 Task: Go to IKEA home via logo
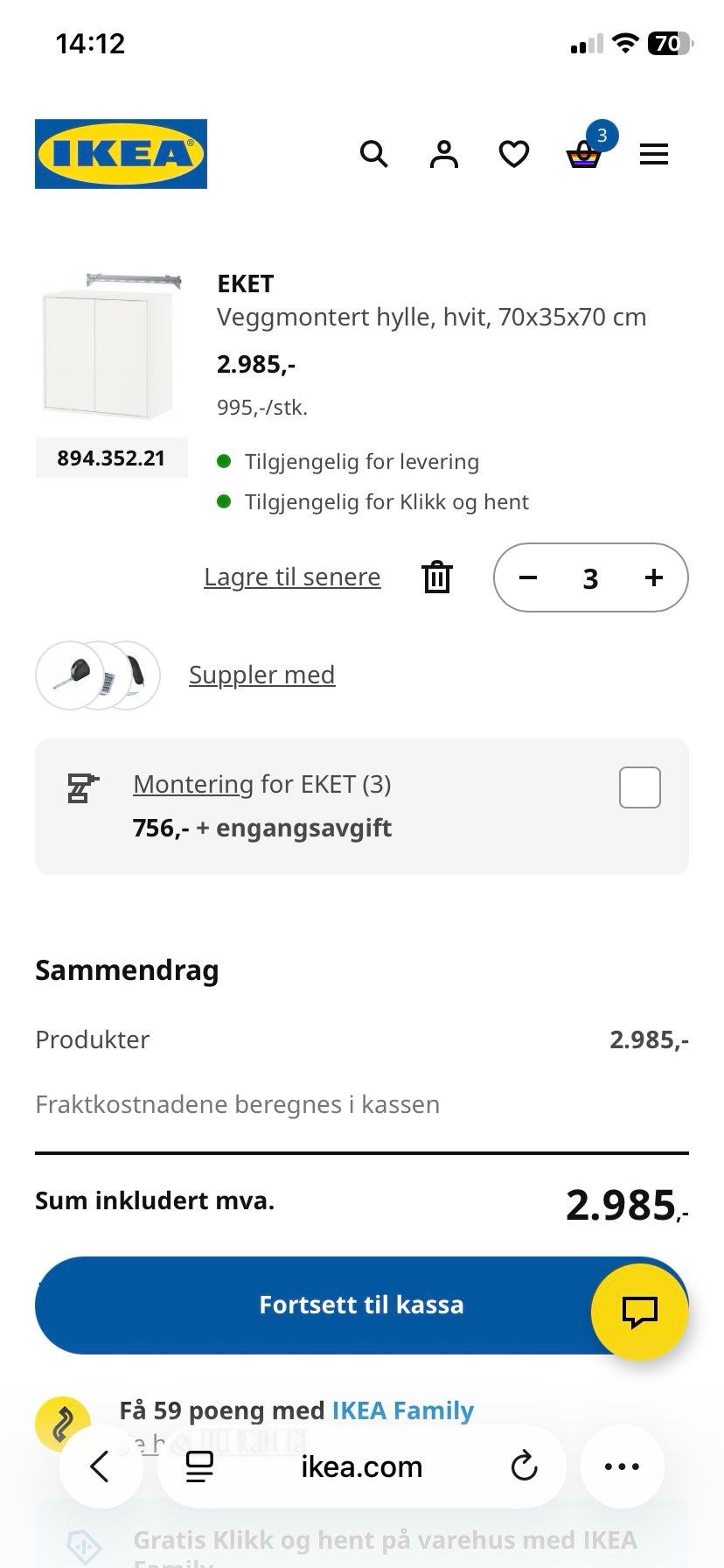pyautogui.click(x=121, y=154)
